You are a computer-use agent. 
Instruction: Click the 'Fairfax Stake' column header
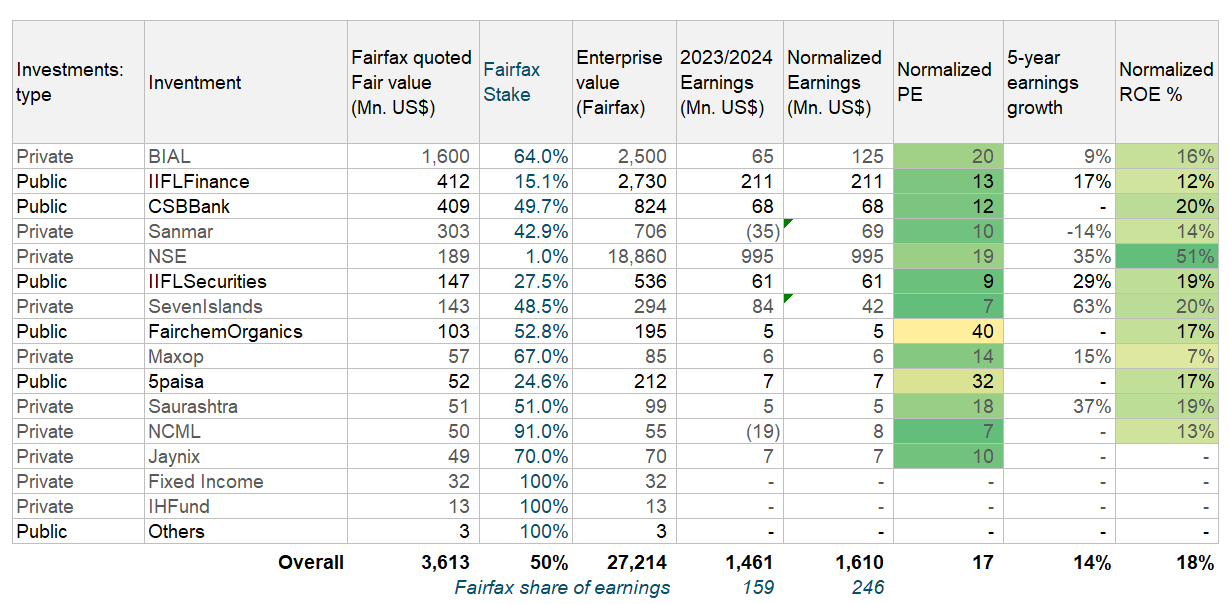tap(525, 82)
